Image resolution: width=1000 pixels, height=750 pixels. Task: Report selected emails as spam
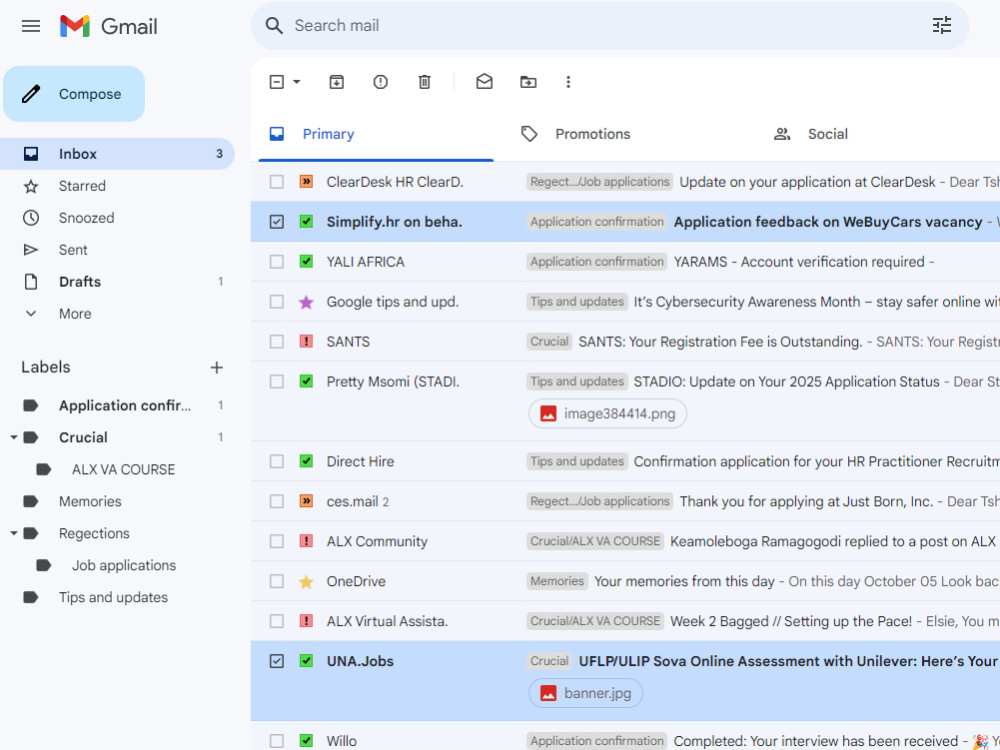(380, 82)
